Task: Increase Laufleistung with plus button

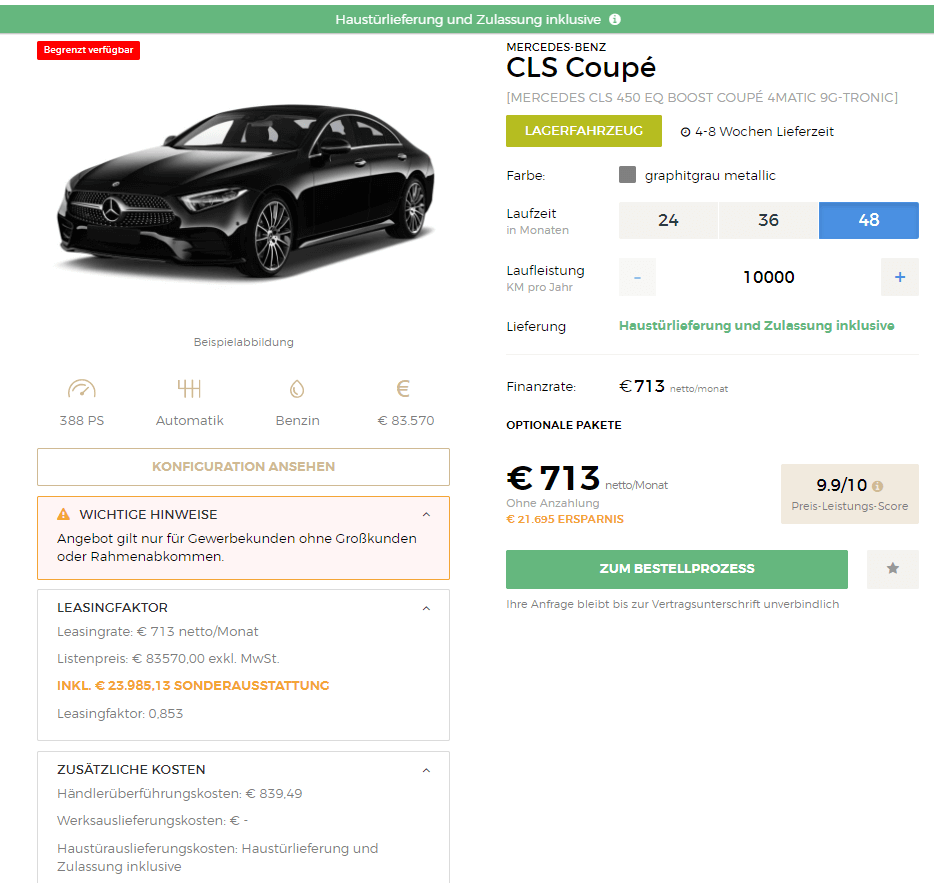Action: (899, 277)
